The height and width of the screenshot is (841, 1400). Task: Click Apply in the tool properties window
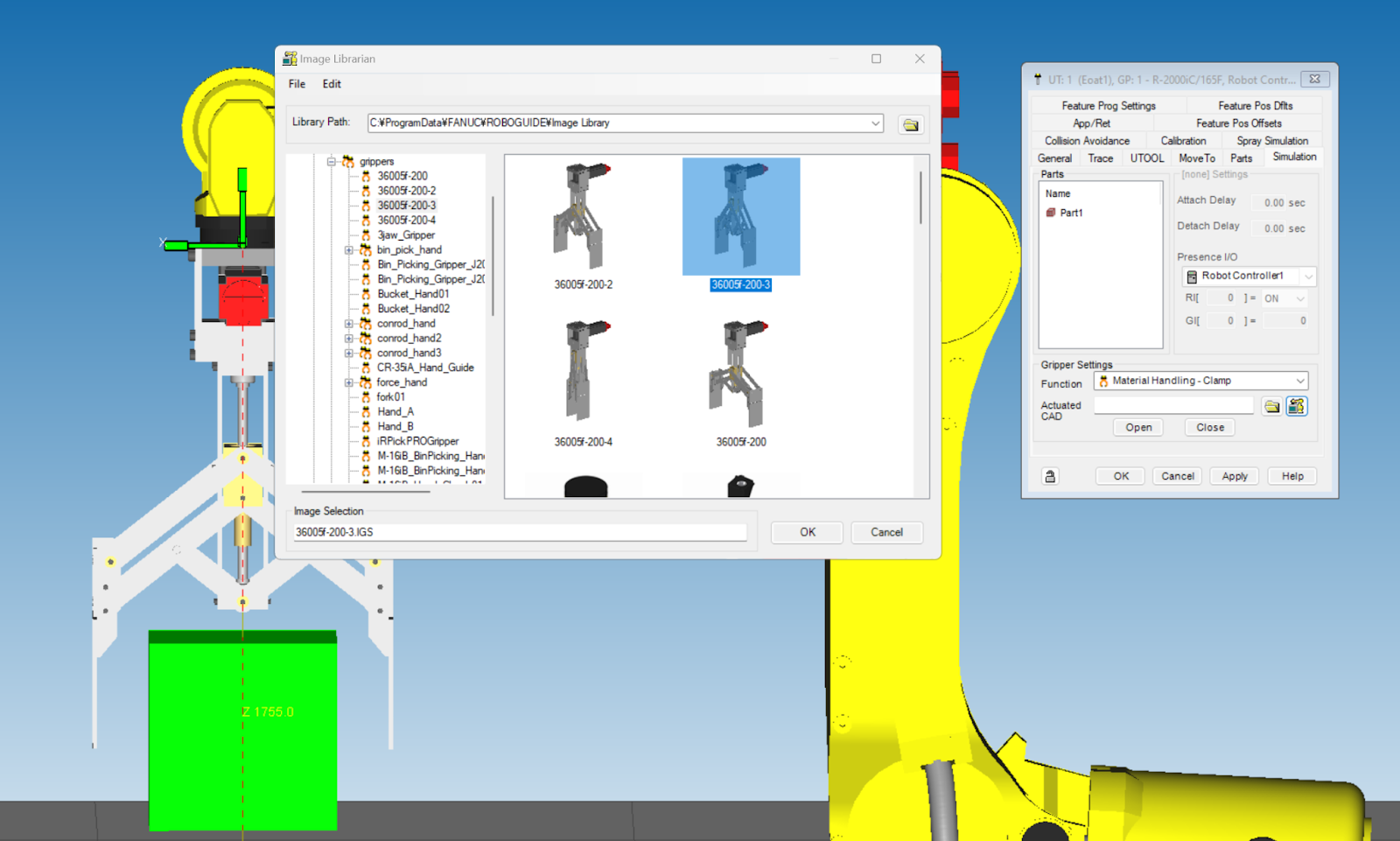[x=1235, y=477]
